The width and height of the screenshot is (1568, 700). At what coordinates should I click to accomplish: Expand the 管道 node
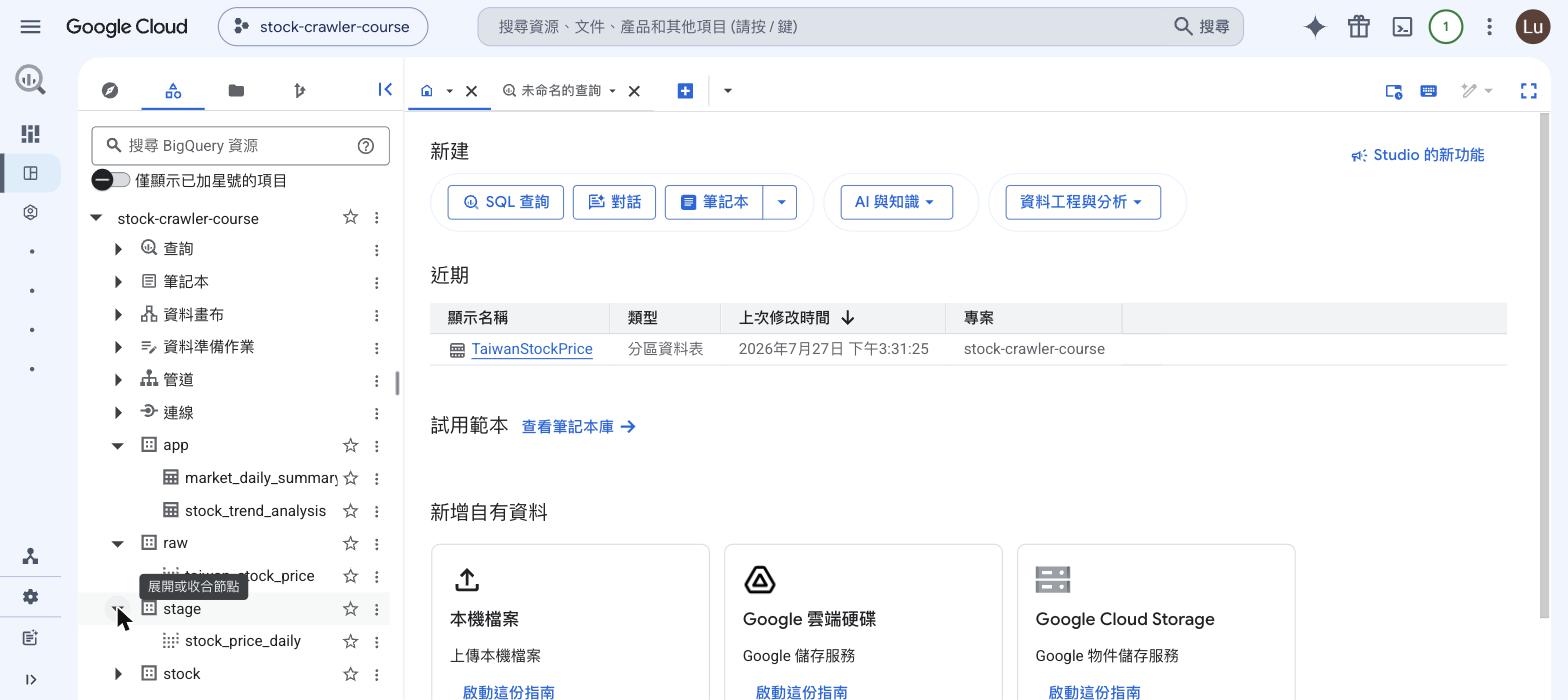click(118, 380)
